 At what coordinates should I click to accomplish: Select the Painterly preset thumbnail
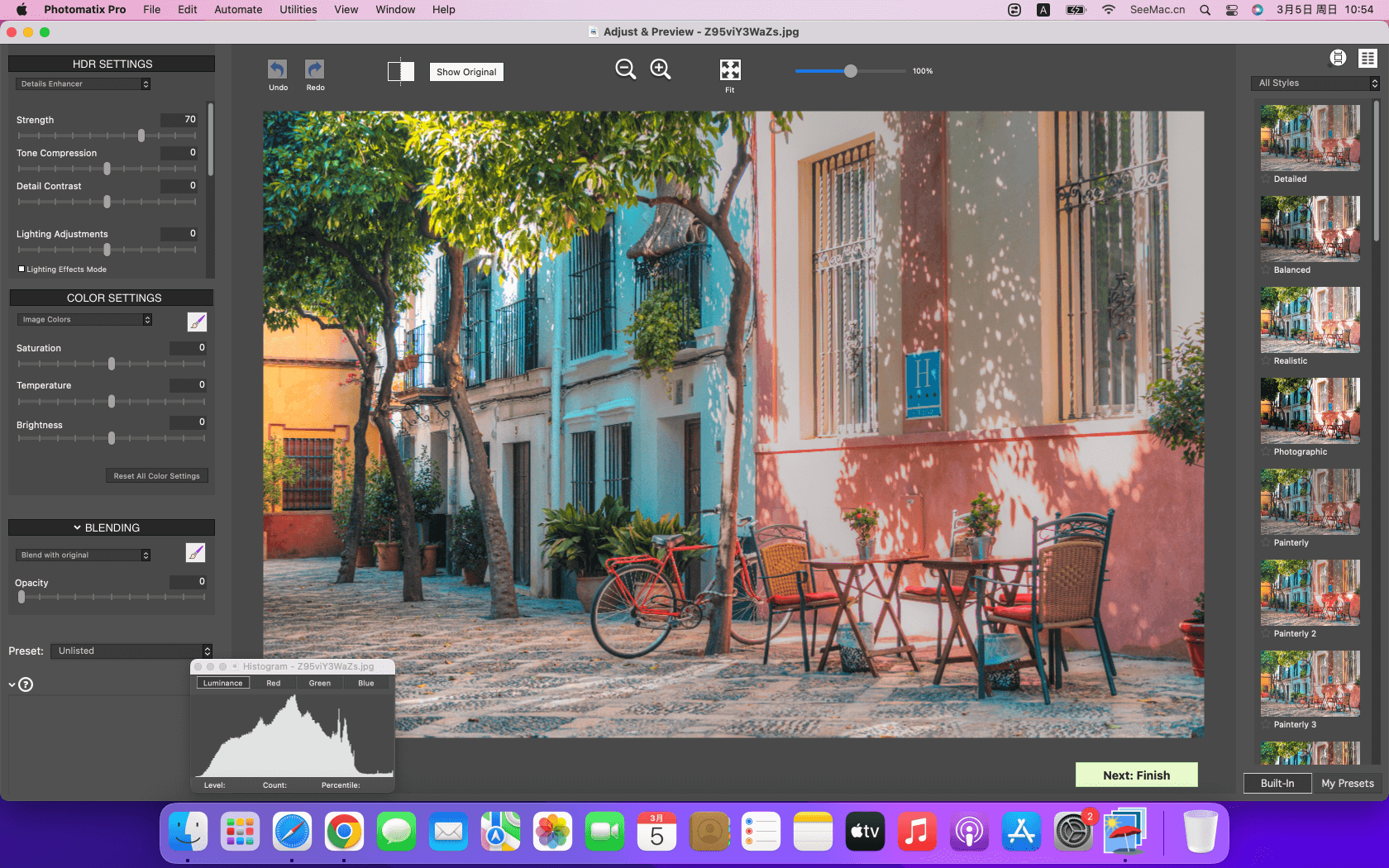(1310, 502)
